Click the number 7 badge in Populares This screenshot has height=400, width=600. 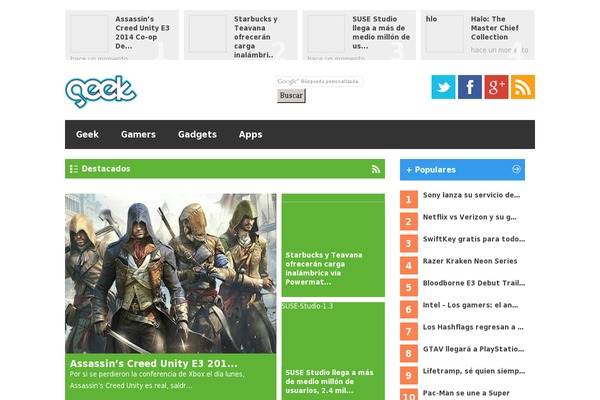click(x=409, y=331)
